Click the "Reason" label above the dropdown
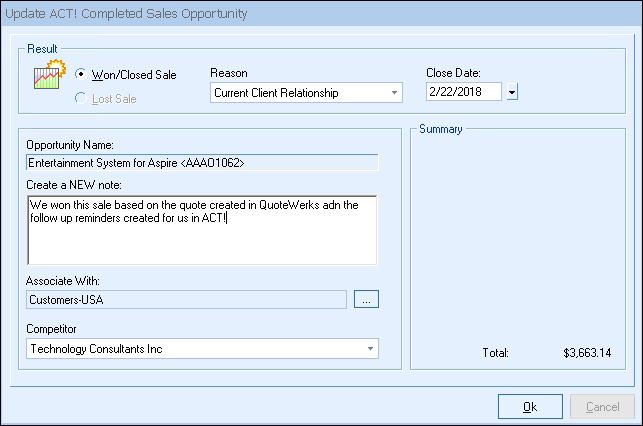 coord(228,73)
